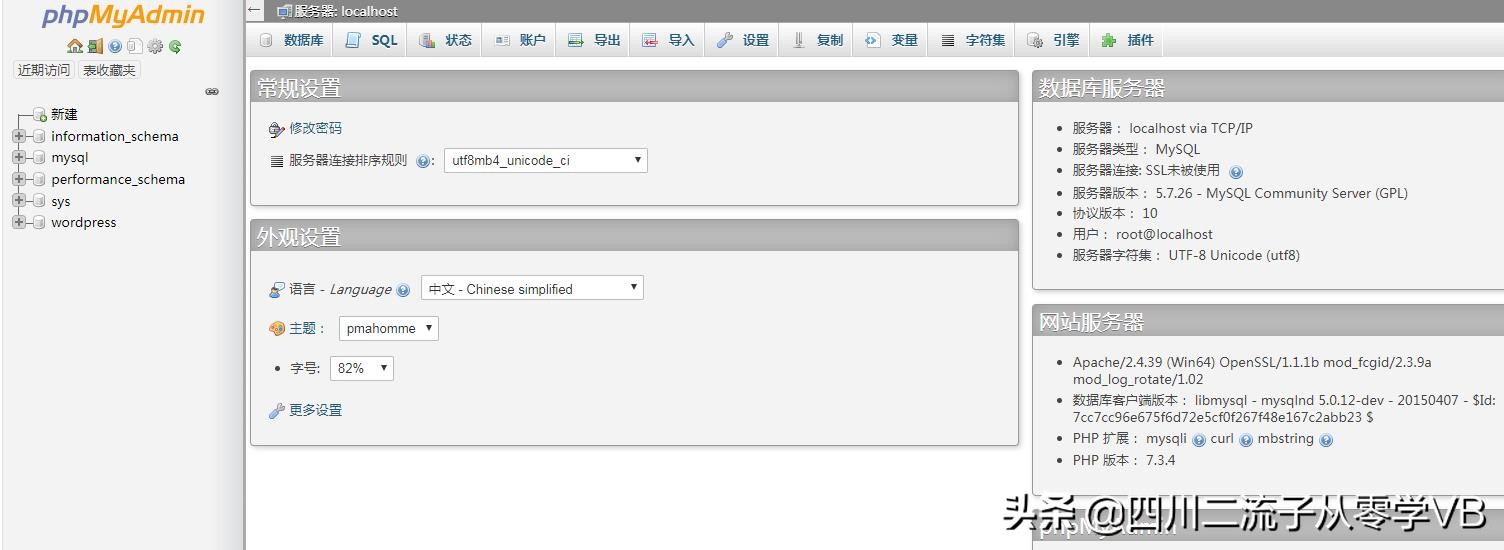Viewport: 1504px width, 550px height.
Task: Click the mysql database cylinder icon
Action: tap(40, 158)
